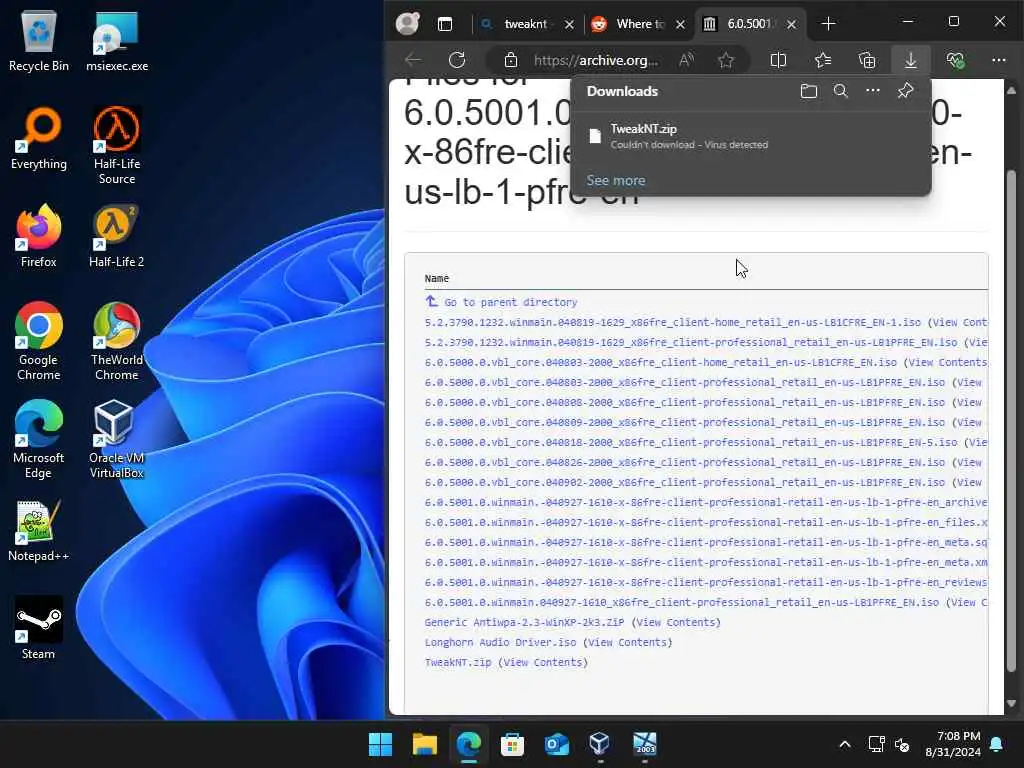Open the Collections icon in Edge toolbar
This screenshot has width=1024, height=768.
[867, 60]
